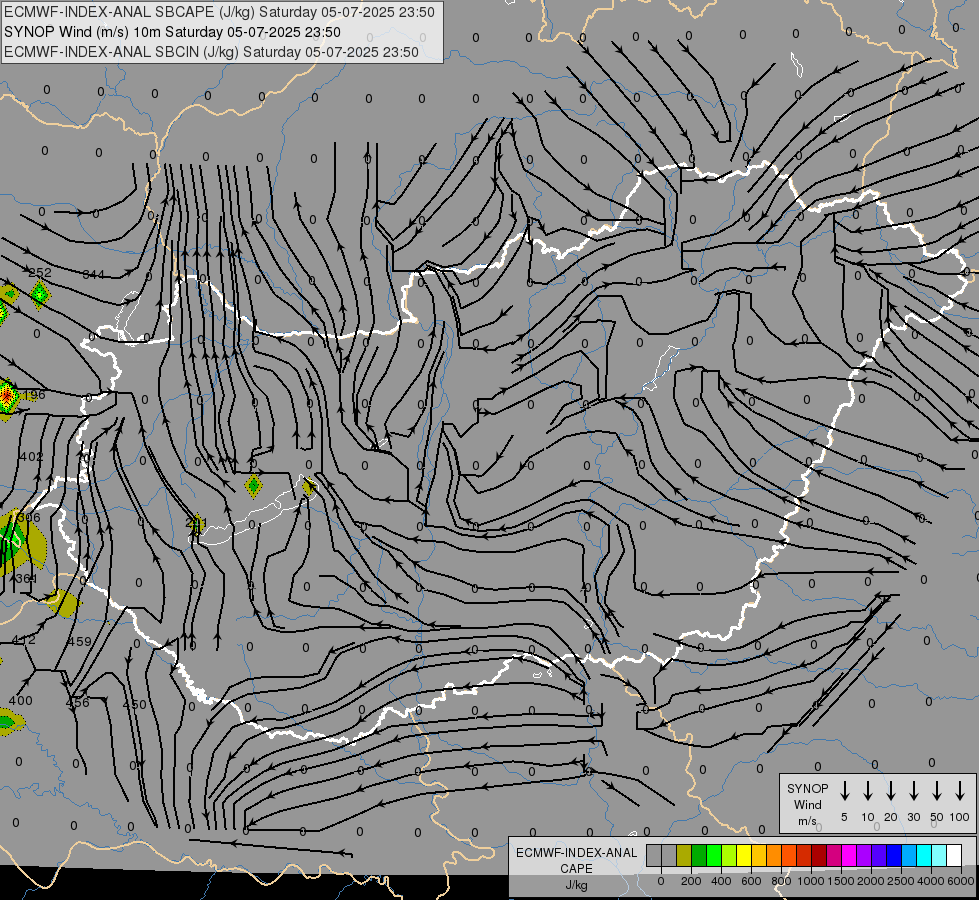Click the 'm/s' unit in wind legend
This screenshot has width=979, height=900.
807,821
